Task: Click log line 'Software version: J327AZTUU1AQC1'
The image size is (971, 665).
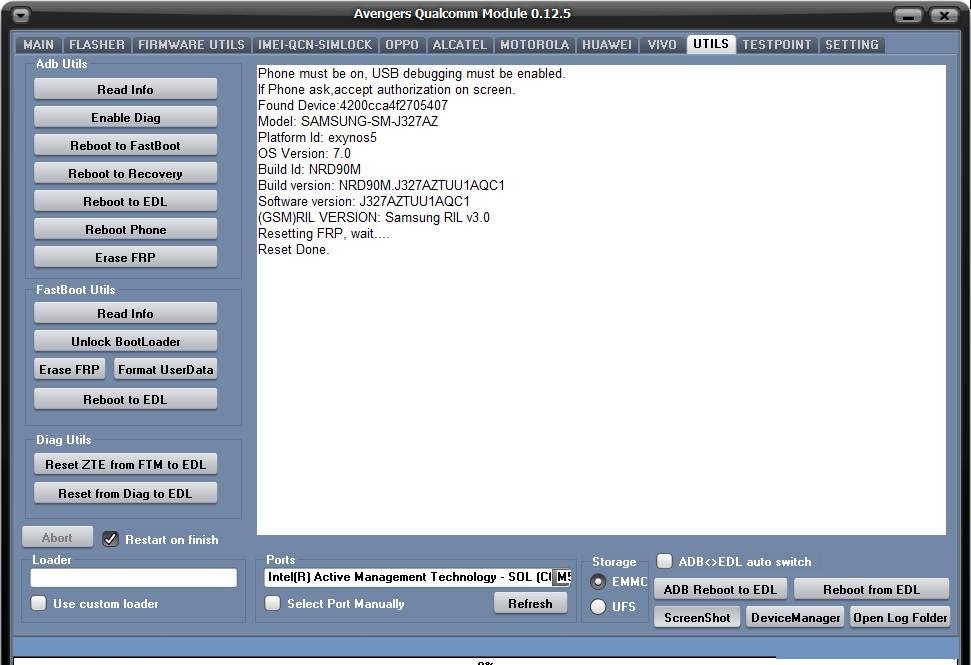Action: [364, 202]
